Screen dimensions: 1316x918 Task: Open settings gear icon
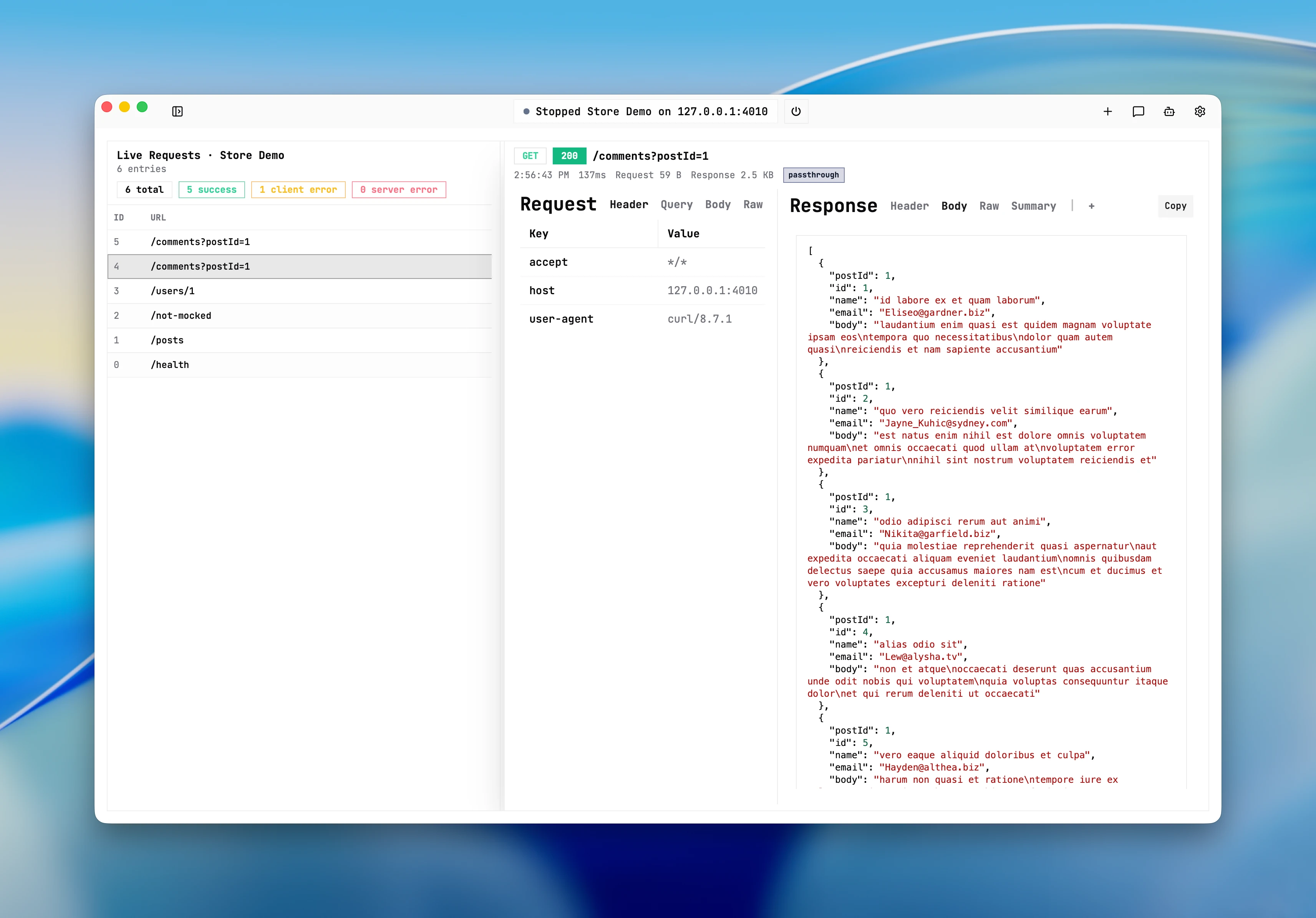(x=1200, y=111)
